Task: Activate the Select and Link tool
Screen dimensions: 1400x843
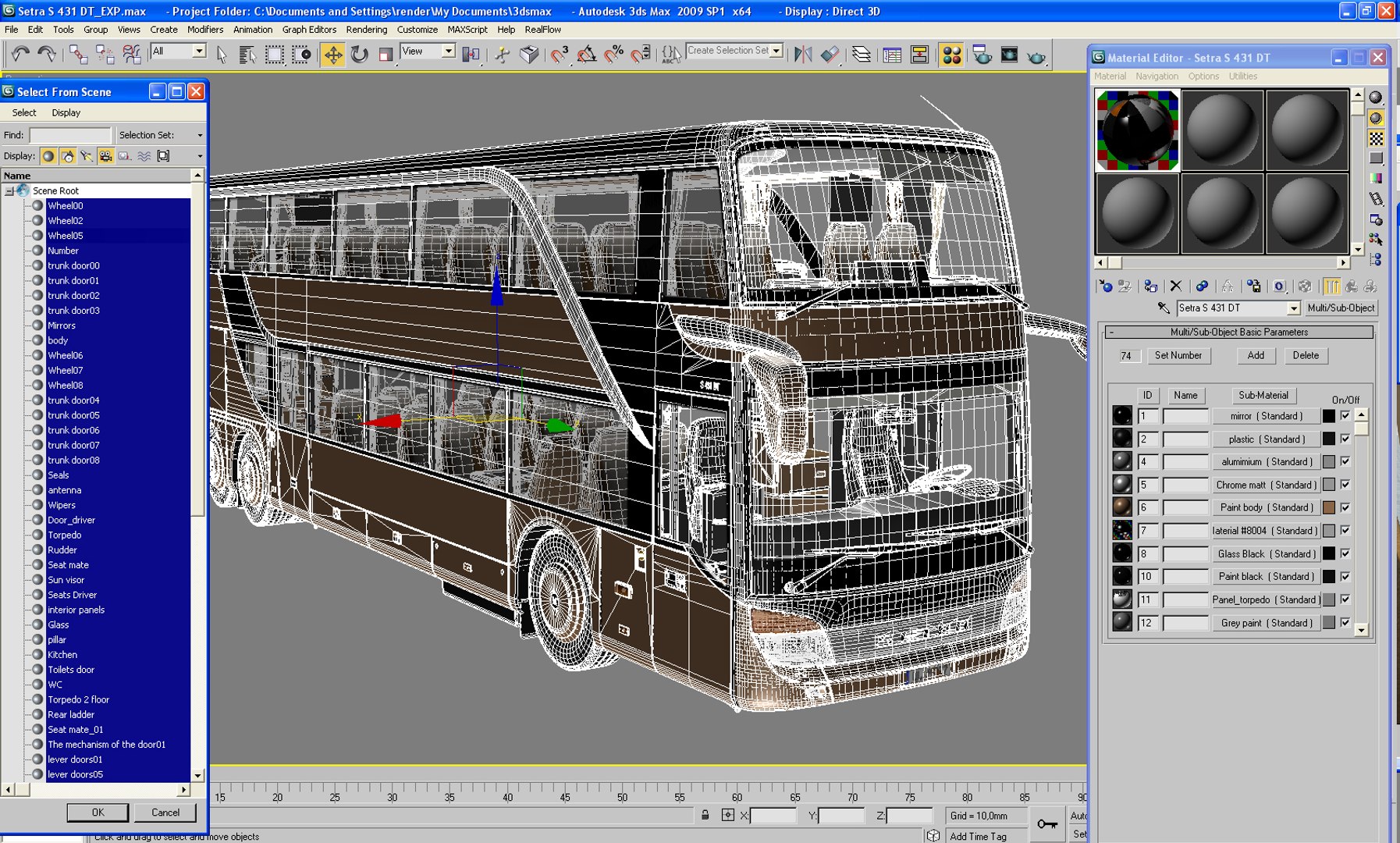Action: 78,54
